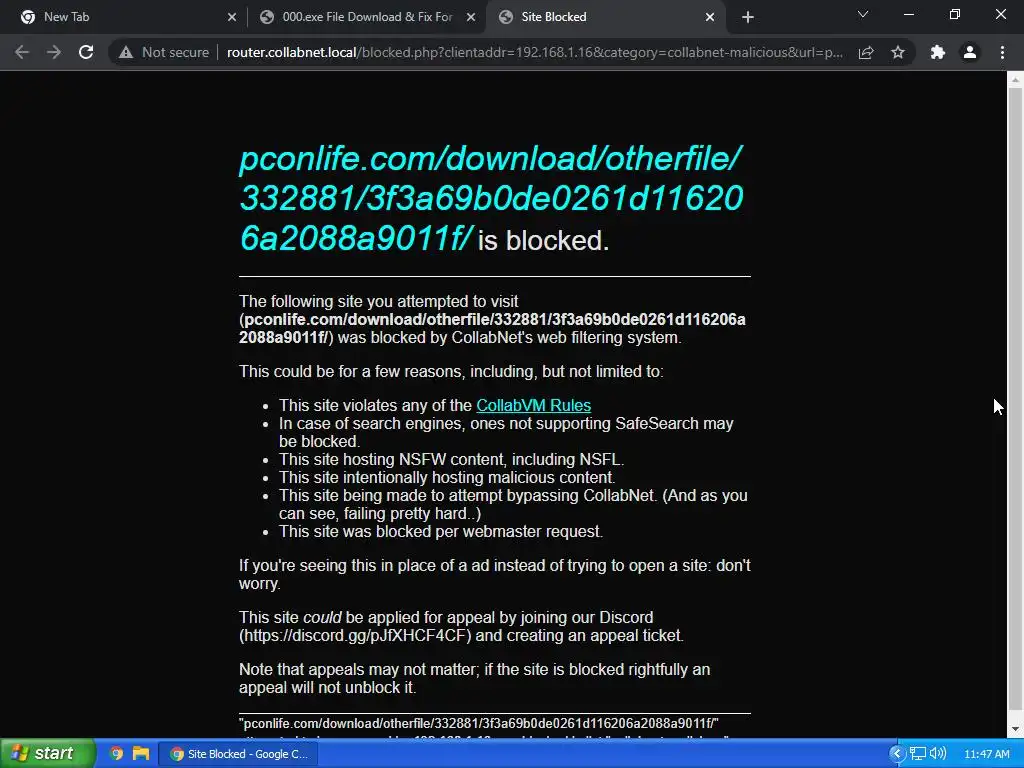The image size is (1024, 768).
Task: Click the vertical scrollbar thumb
Action: [1015, 398]
